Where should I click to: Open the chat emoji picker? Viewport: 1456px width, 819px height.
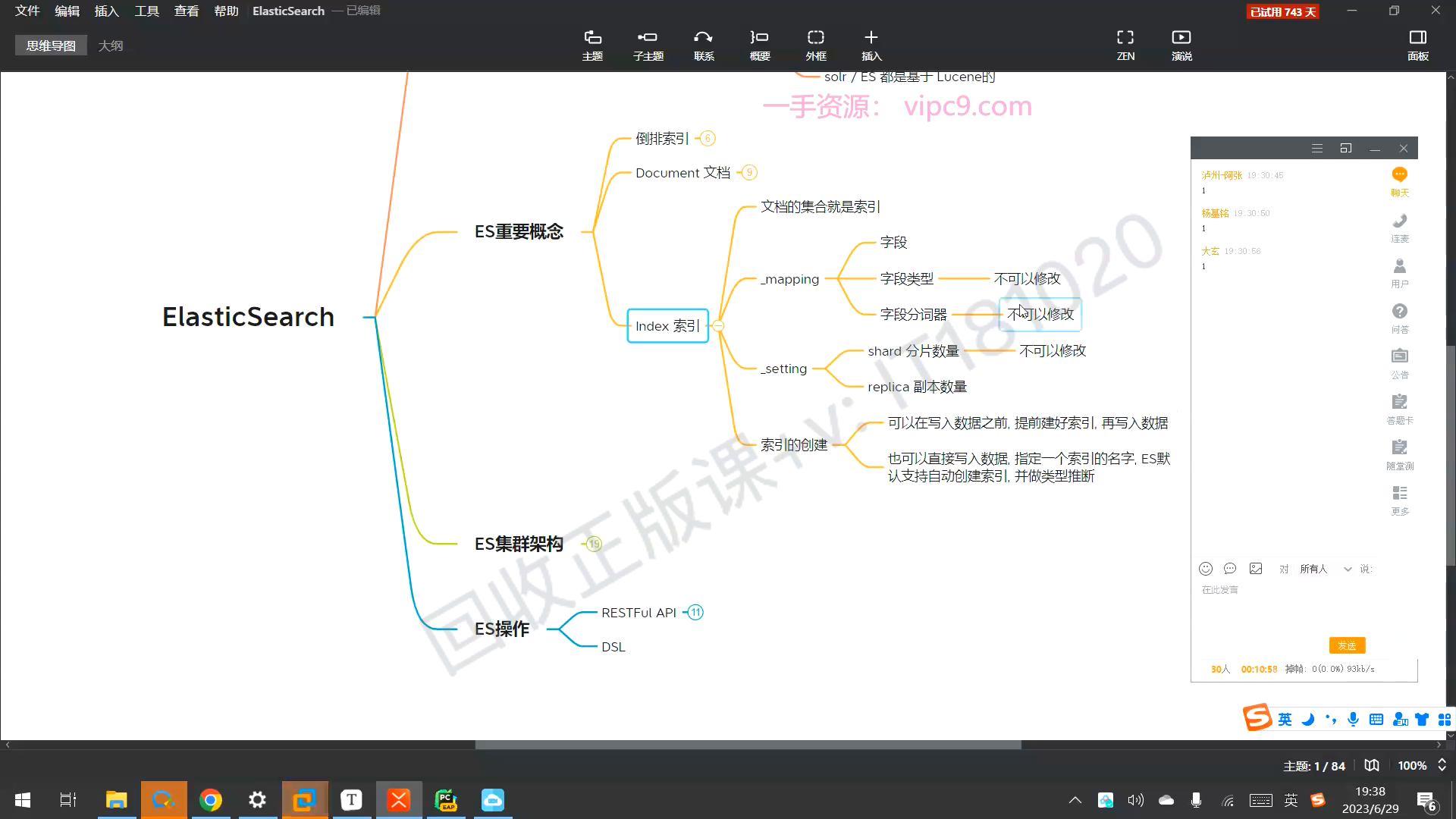coord(1206,569)
